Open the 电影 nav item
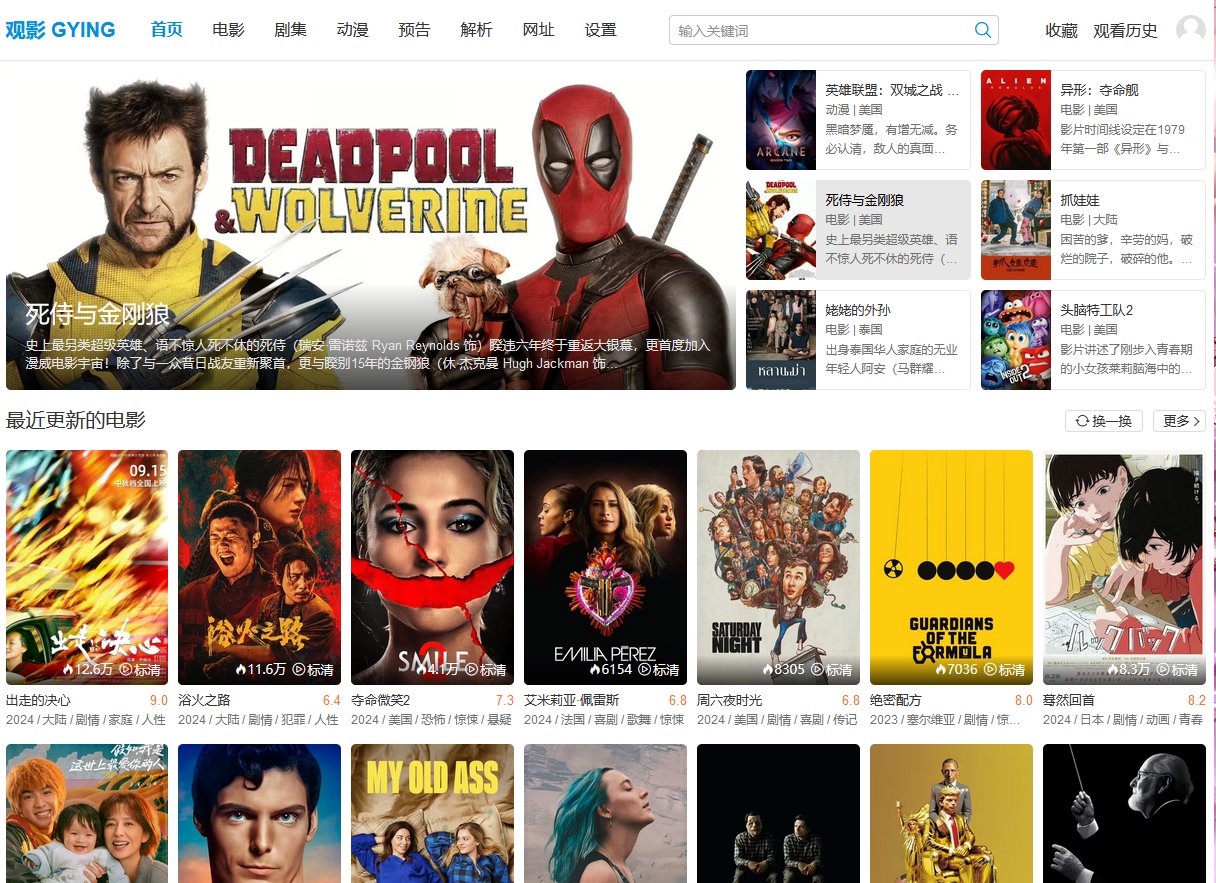1216x883 pixels. (229, 30)
